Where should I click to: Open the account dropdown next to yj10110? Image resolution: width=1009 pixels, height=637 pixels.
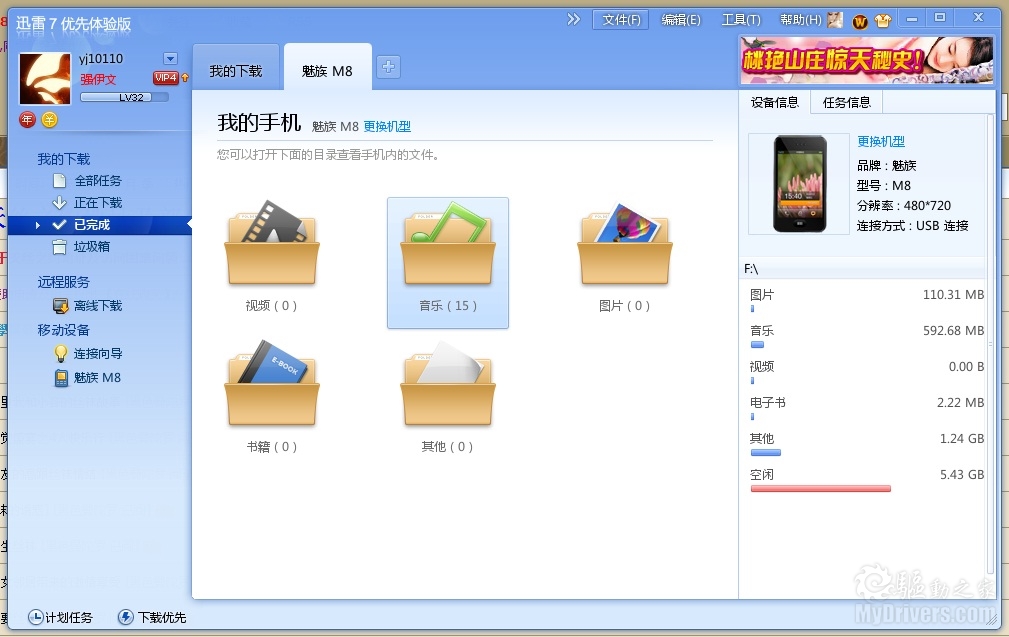[171, 59]
